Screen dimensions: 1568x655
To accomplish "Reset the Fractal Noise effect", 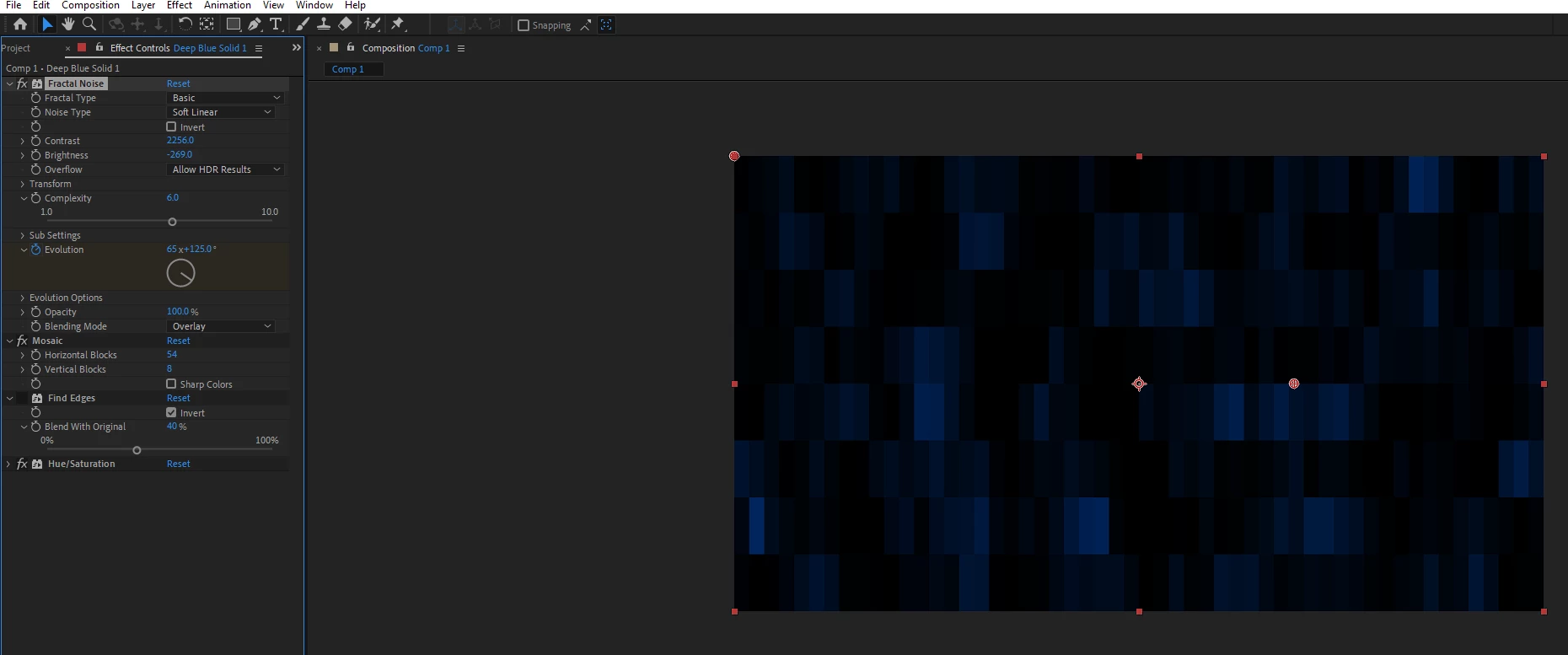I will click(x=178, y=83).
